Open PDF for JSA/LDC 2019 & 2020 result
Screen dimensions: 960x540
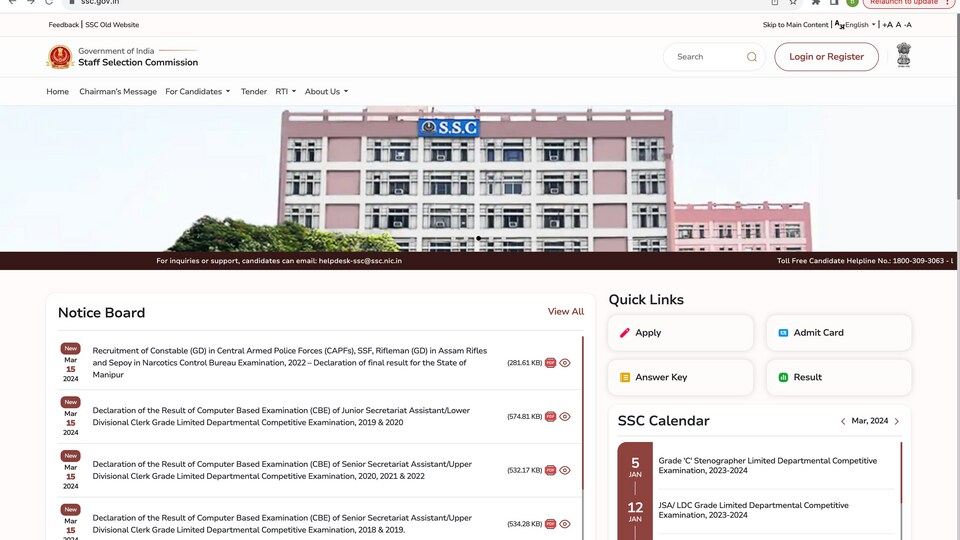(550, 417)
